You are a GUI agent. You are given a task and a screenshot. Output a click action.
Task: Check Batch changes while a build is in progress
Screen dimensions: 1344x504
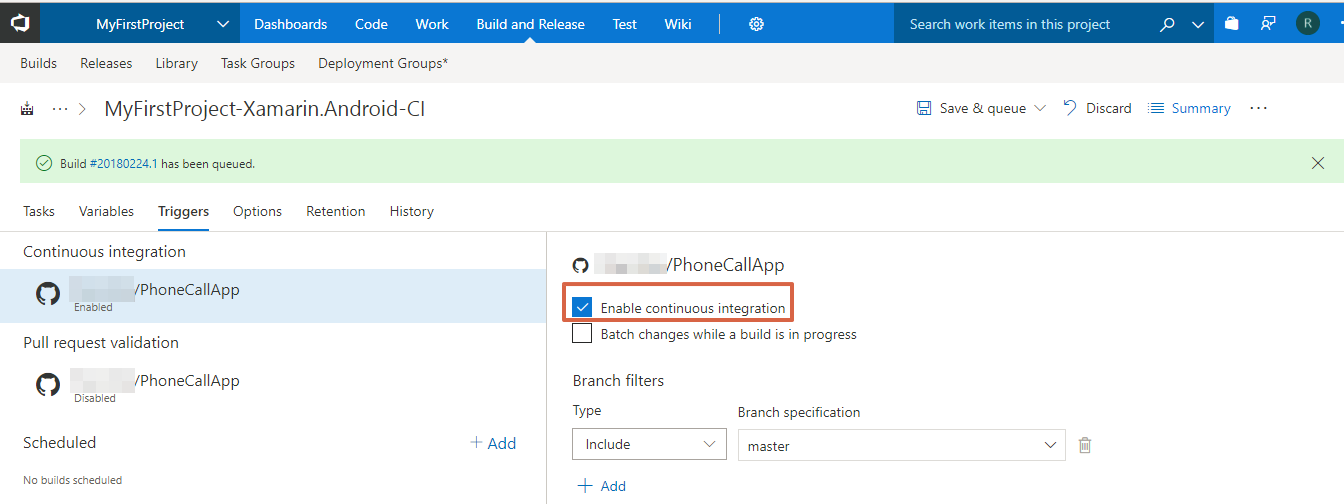coord(582,334)
